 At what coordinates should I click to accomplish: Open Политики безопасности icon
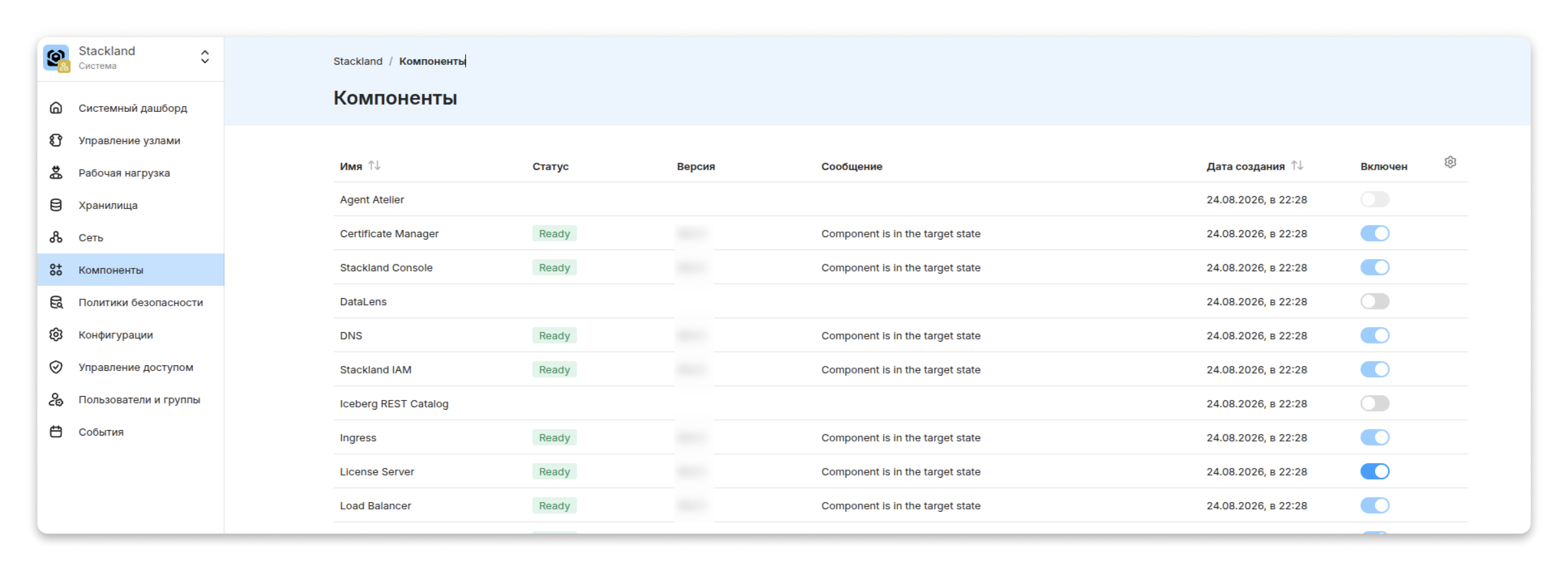coord(56,302)
